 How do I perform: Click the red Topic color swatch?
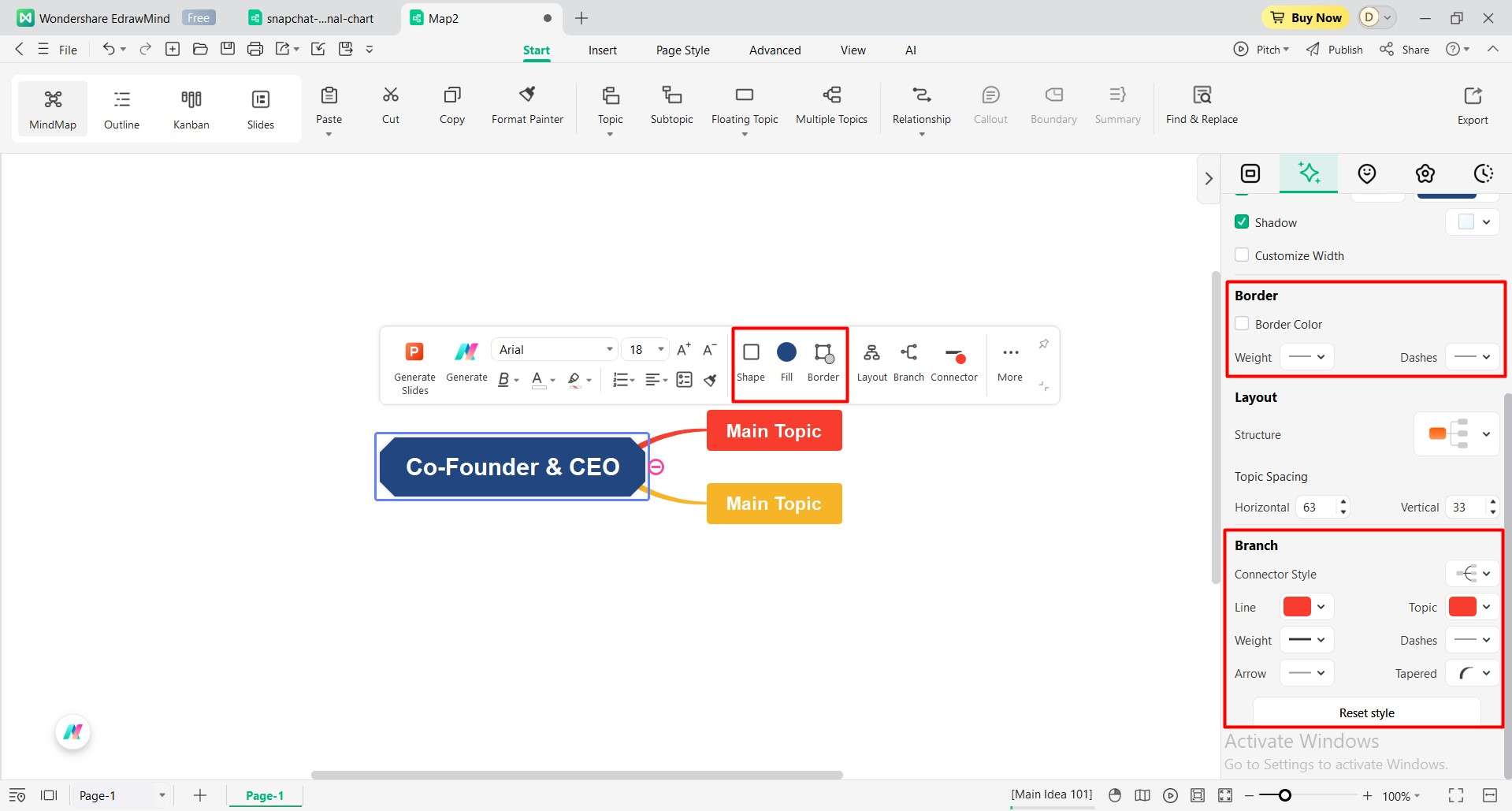tap(1462, 606)
